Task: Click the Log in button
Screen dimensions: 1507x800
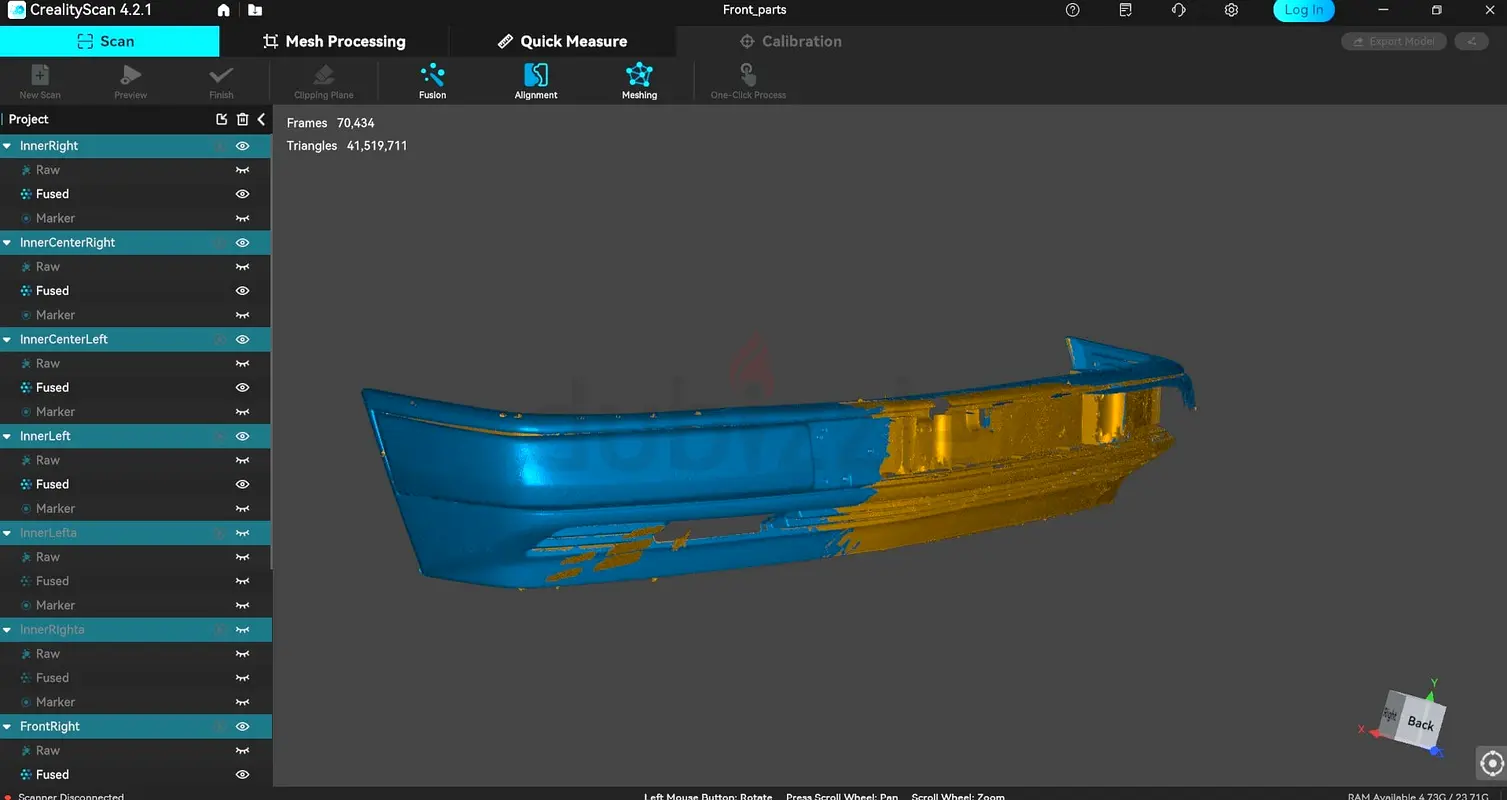Action: [x=1303, y=10]
